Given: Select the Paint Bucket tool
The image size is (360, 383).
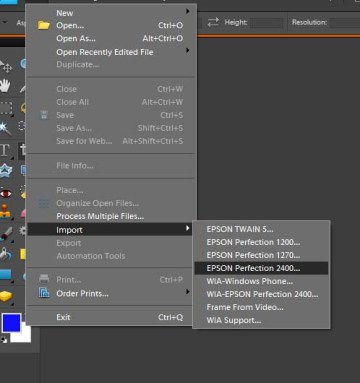Looking at the screenshot, I should pyautogui.click(x=5, y=255).
